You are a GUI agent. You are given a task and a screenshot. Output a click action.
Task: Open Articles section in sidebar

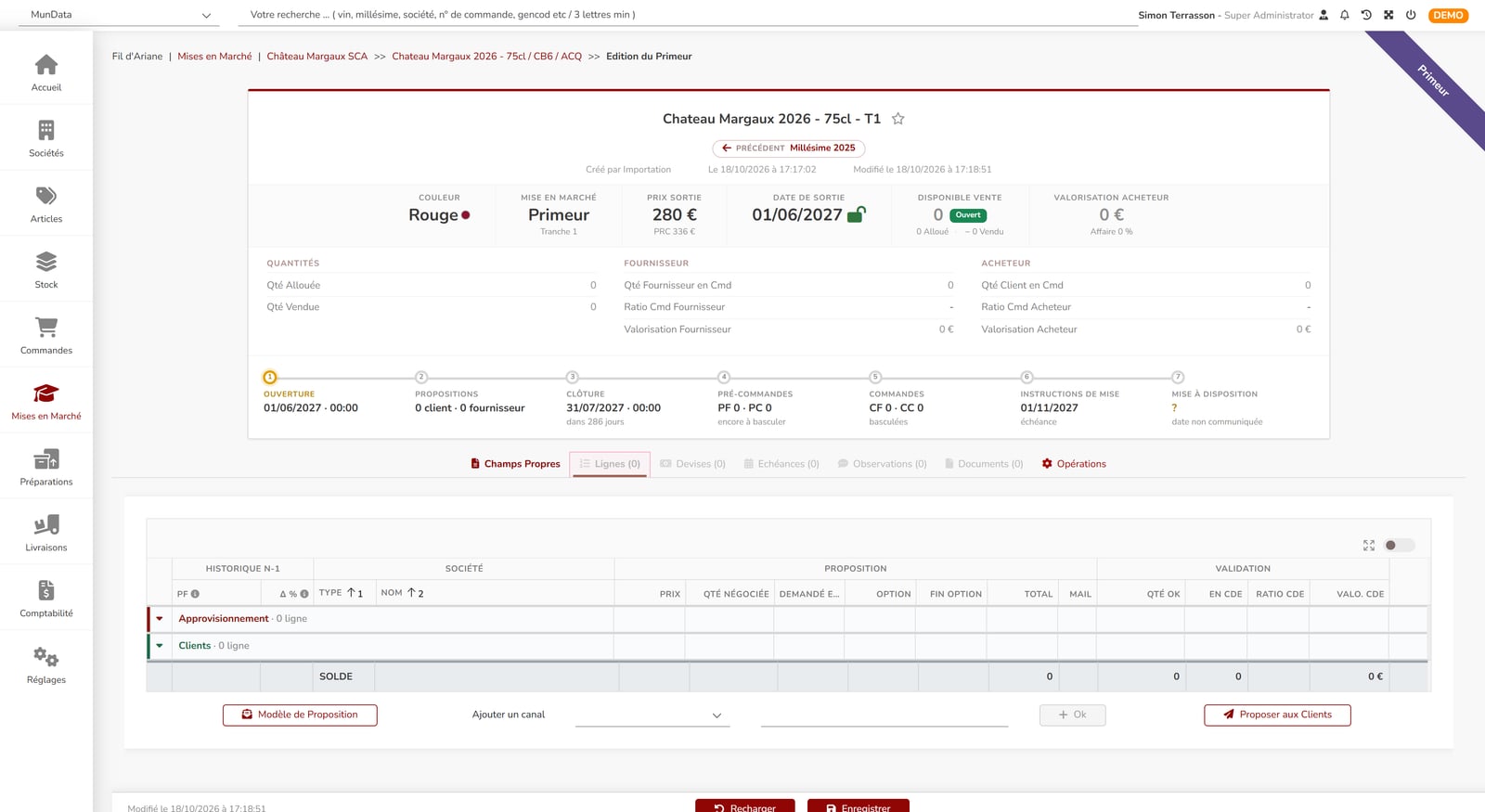46,204
